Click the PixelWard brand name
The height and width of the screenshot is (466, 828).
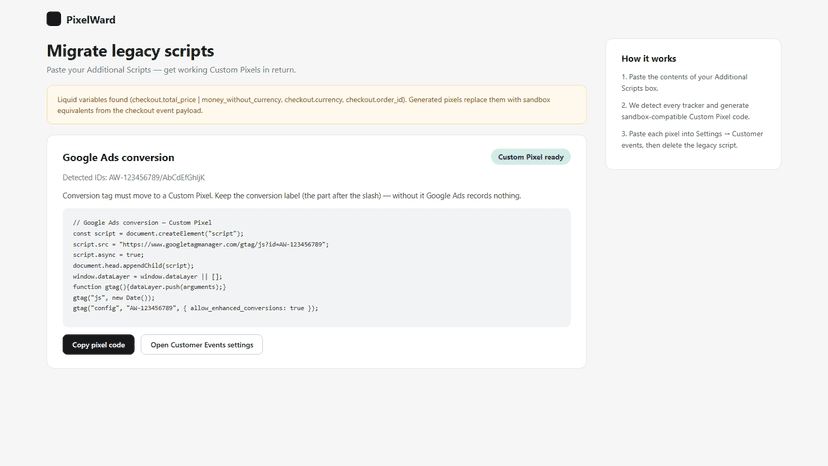[x=90, y=20]
